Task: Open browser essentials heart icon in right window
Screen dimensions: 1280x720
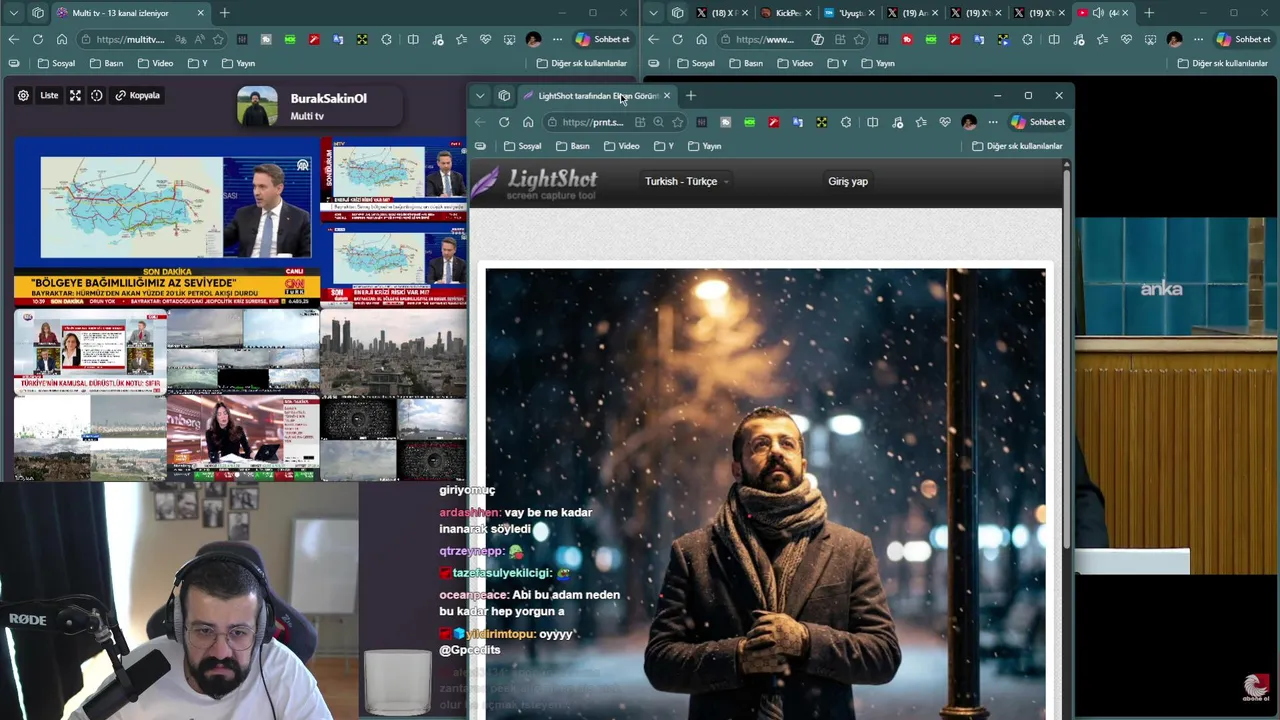Action: pos(1126,39)
